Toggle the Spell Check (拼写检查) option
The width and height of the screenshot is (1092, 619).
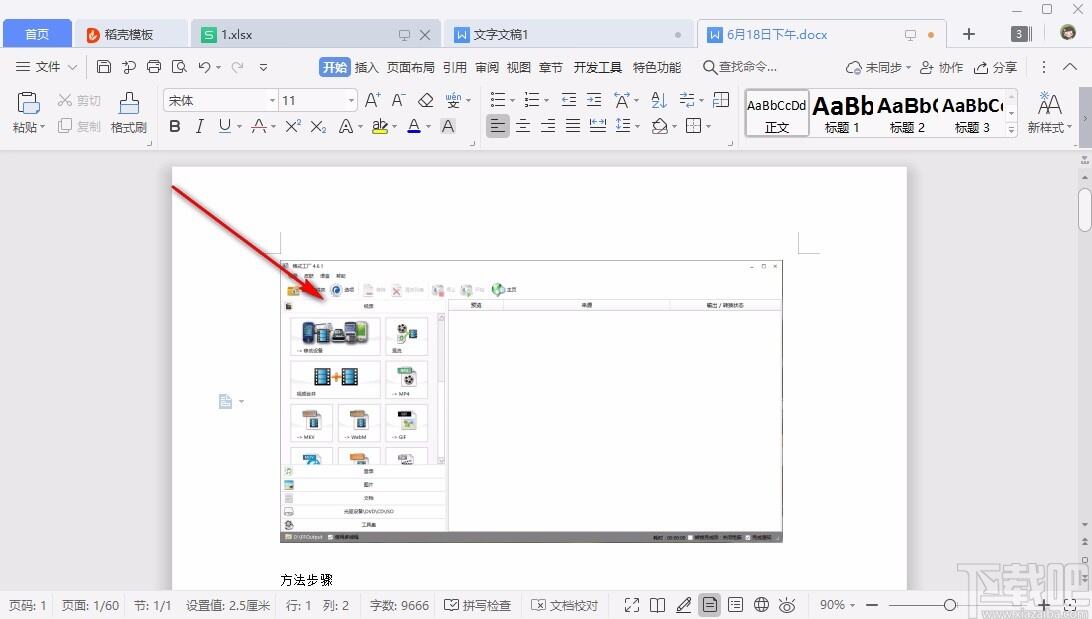[x=477, y=605]
